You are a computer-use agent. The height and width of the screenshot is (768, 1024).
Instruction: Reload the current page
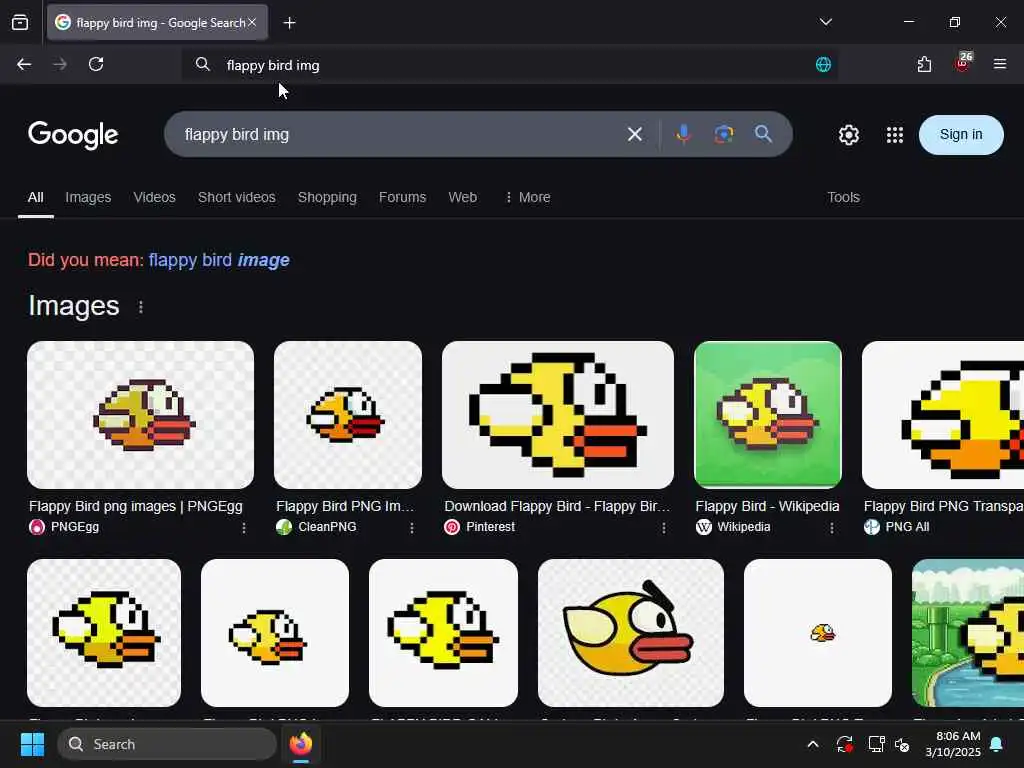(x=96, y=64)
